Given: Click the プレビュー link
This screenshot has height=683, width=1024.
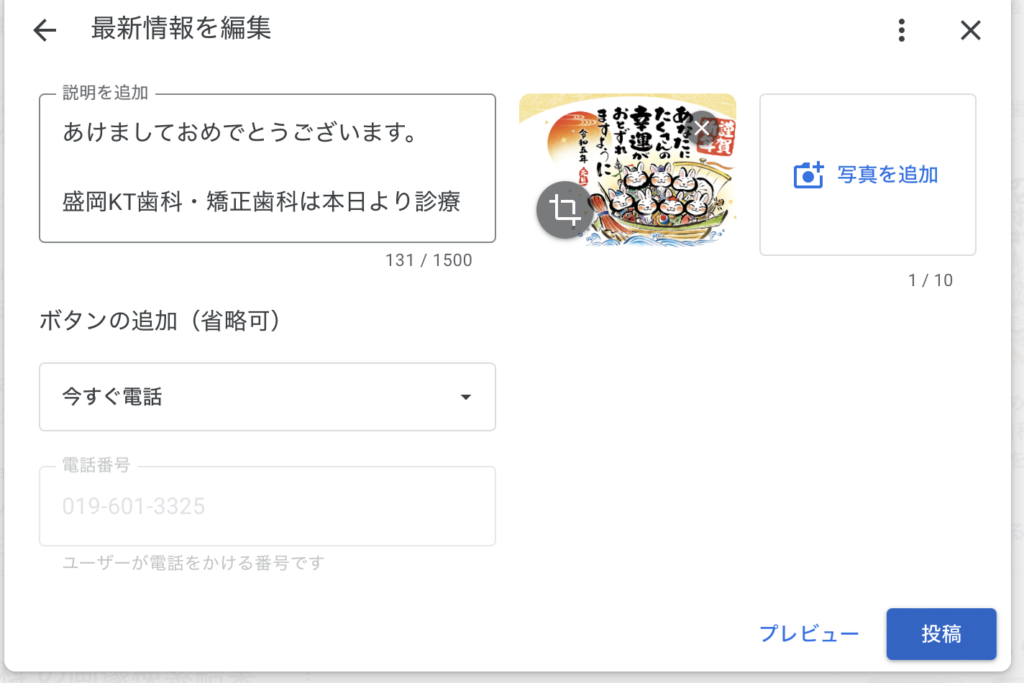Looking at the screenshot, I should 809,634.
